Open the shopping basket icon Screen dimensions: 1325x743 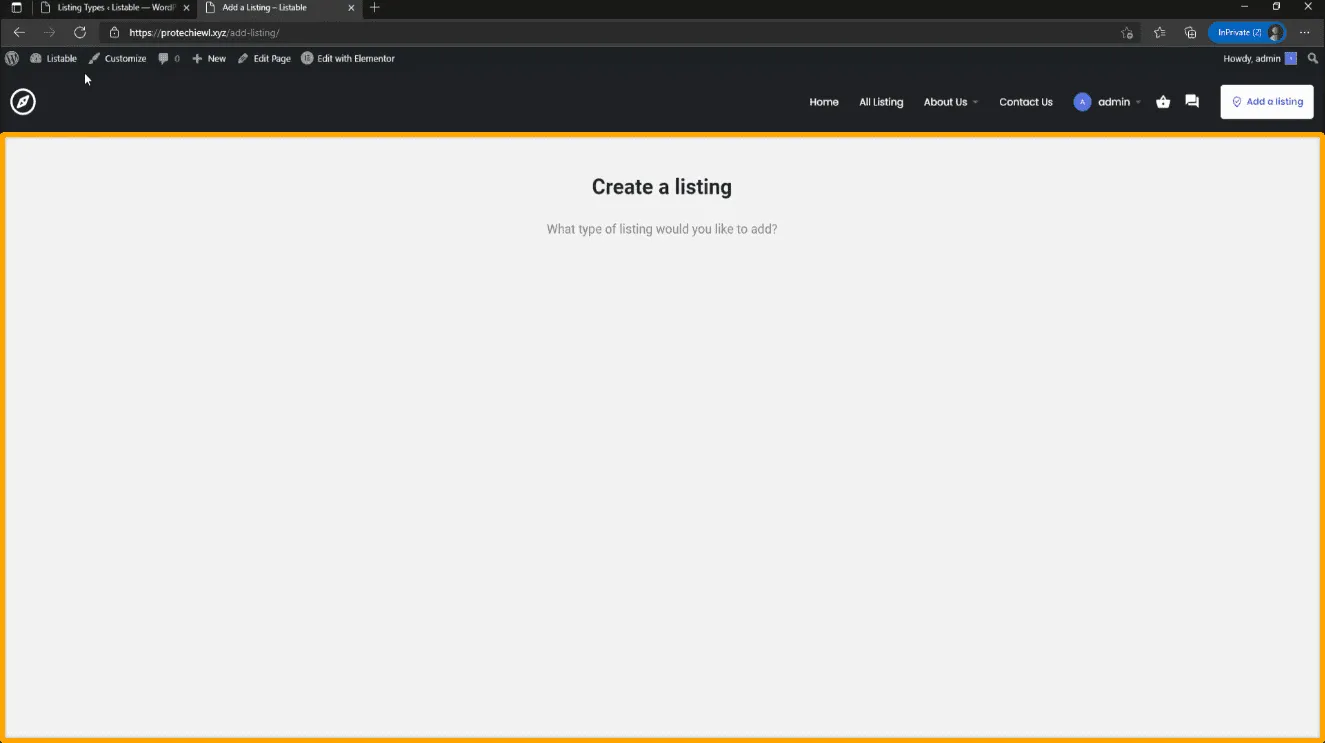[1163, 102]
